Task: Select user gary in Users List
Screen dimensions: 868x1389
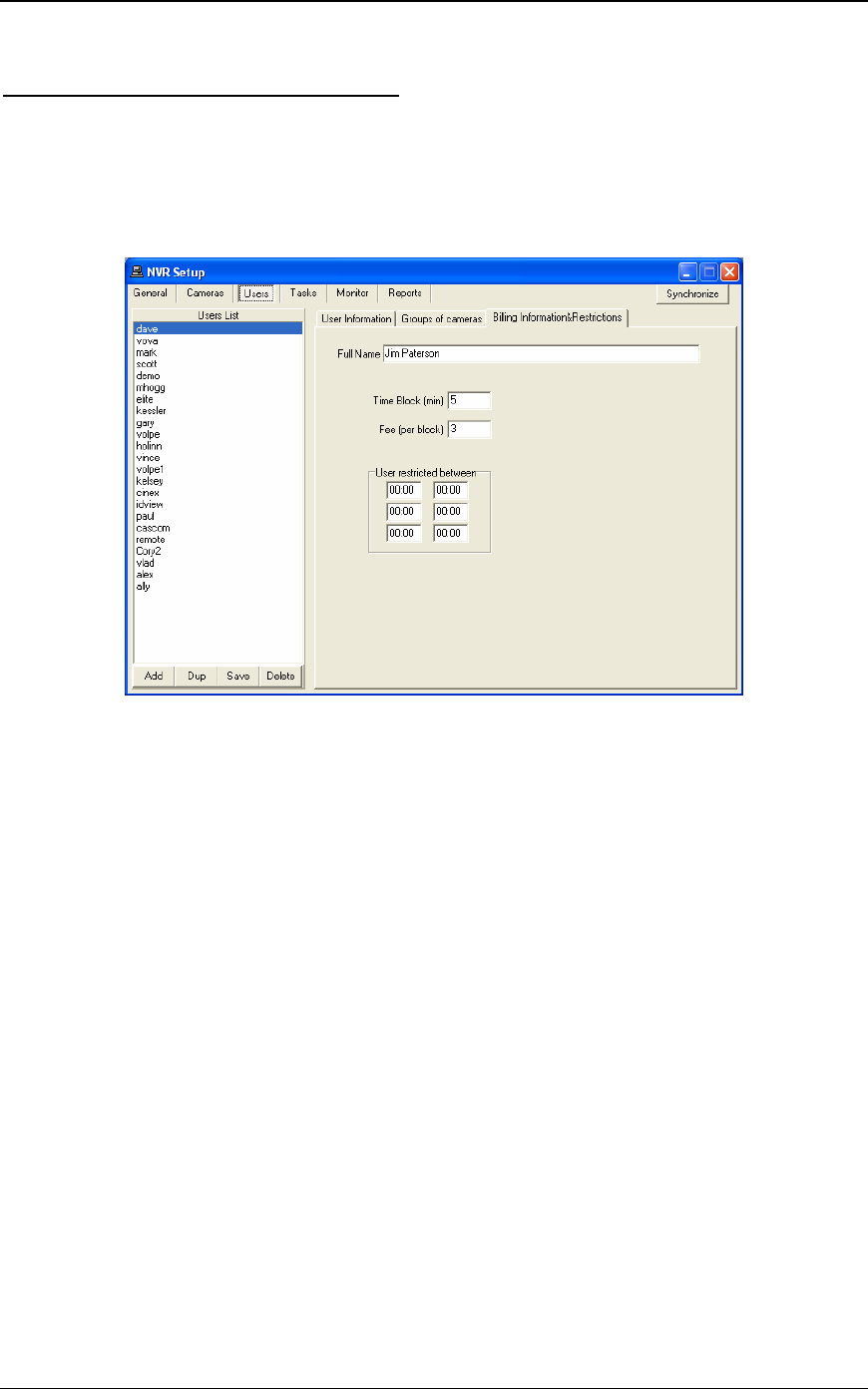Action: click(217, 423)
